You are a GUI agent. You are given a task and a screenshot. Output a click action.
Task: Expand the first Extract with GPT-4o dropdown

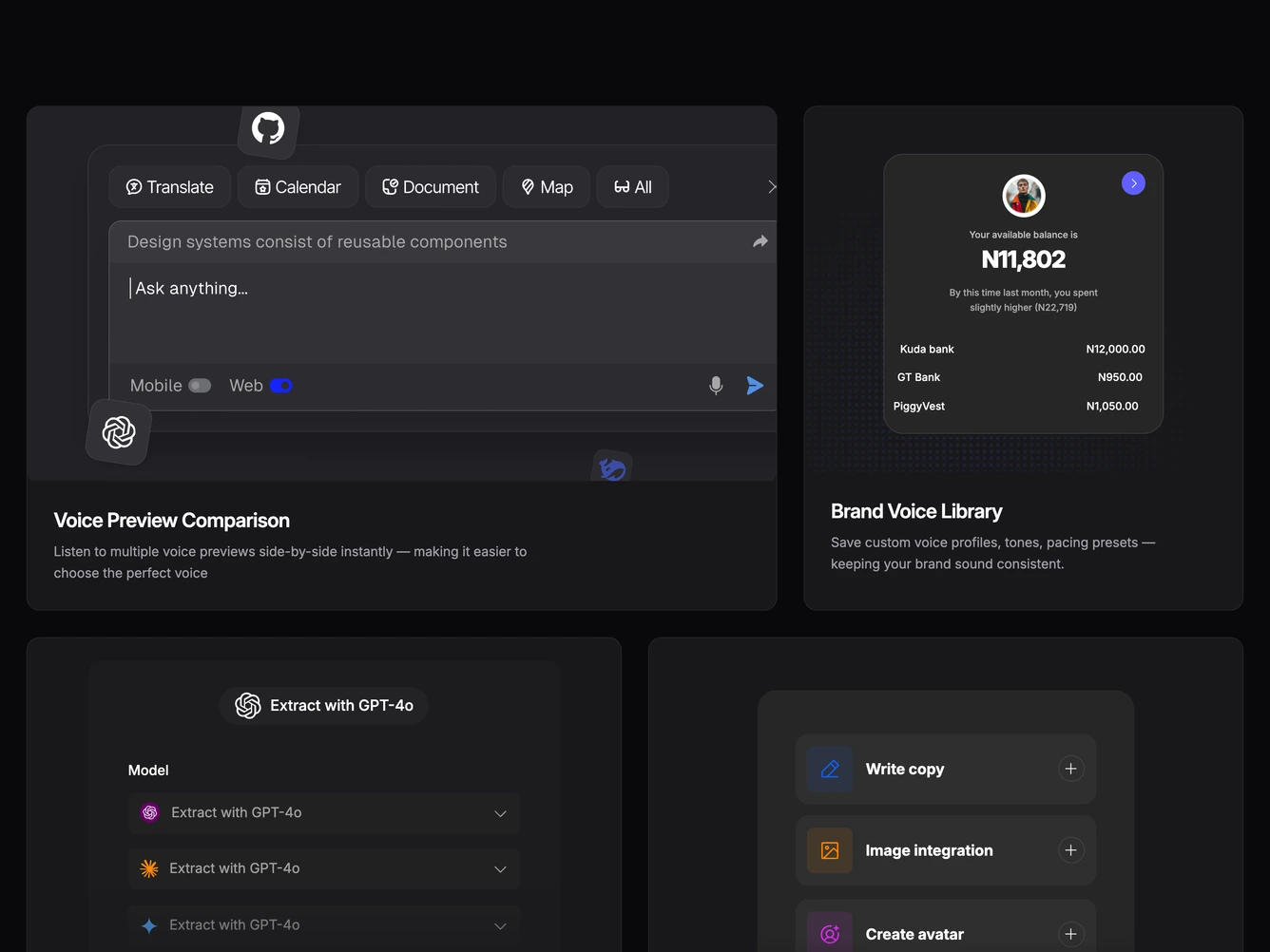324,813
